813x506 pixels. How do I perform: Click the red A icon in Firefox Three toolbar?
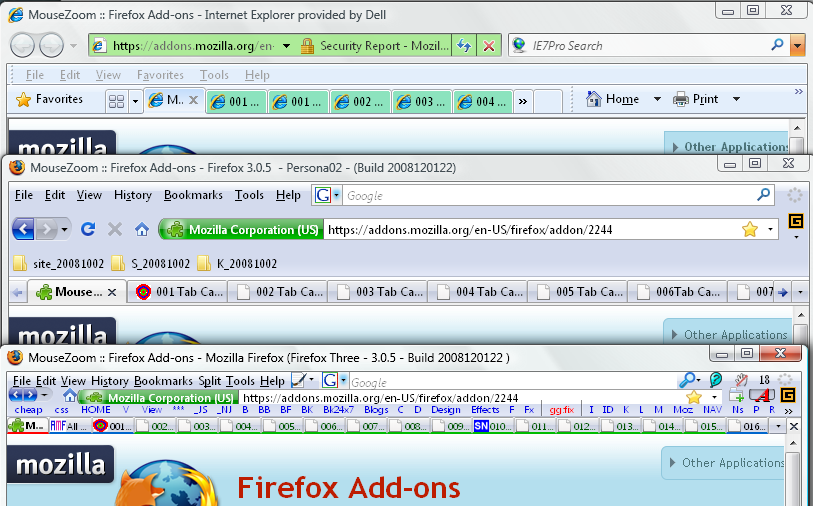761,396
